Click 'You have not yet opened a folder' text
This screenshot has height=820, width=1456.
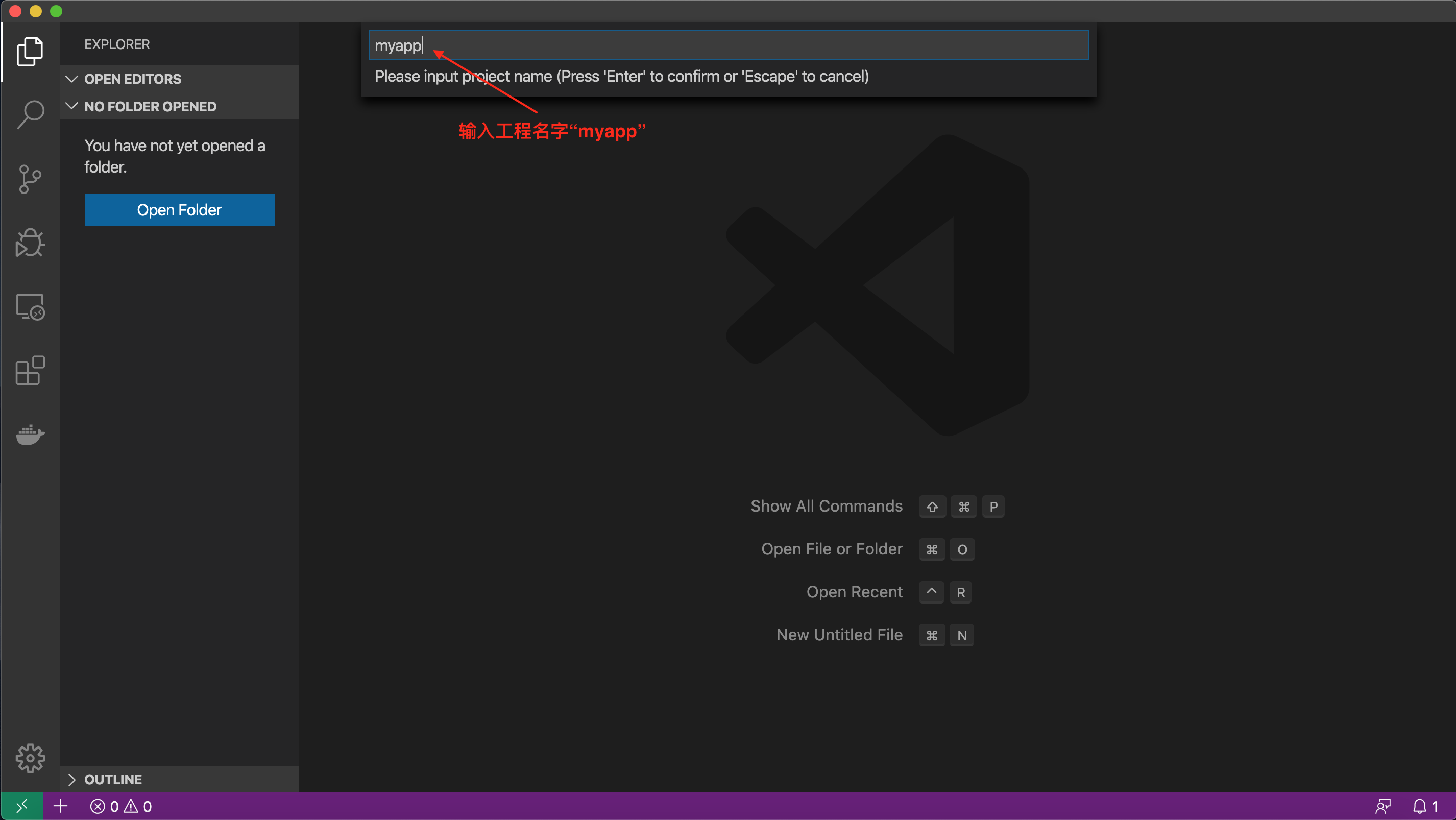click(x=175, y=156)
